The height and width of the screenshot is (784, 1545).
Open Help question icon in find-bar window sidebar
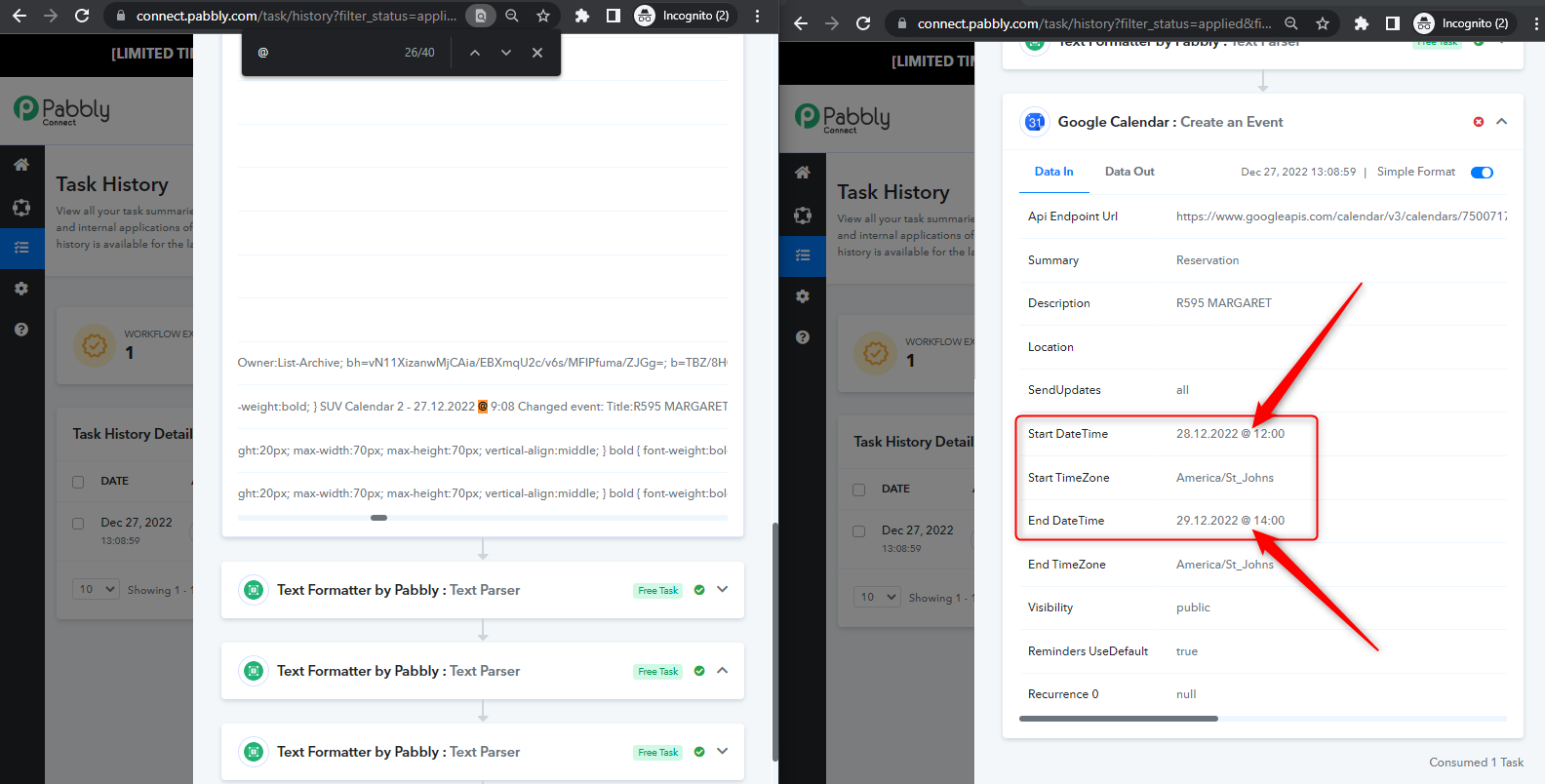[x=21, y=330]
